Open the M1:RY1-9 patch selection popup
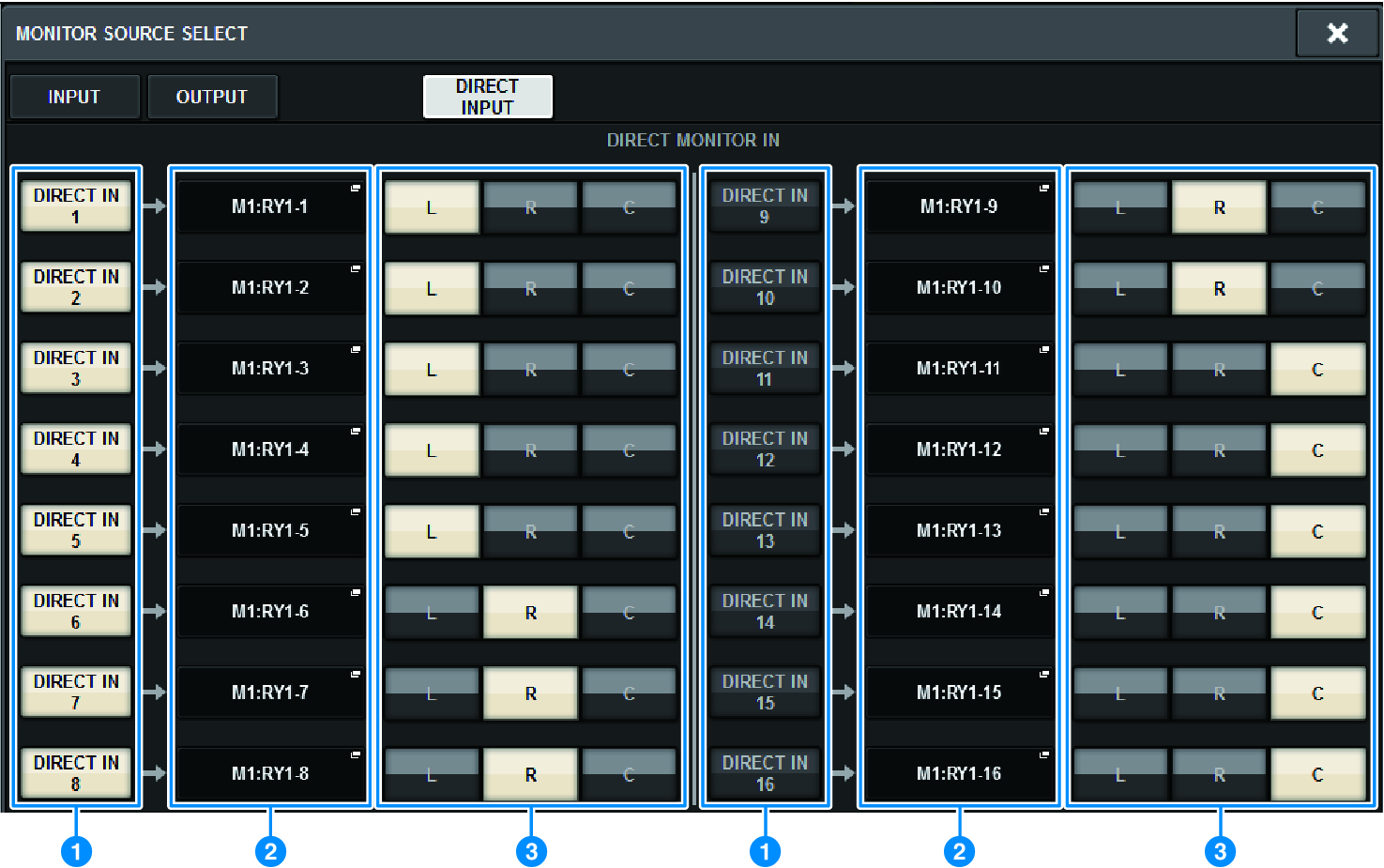The height and width of the screenshot is (868, 1384). coord(959,205)
